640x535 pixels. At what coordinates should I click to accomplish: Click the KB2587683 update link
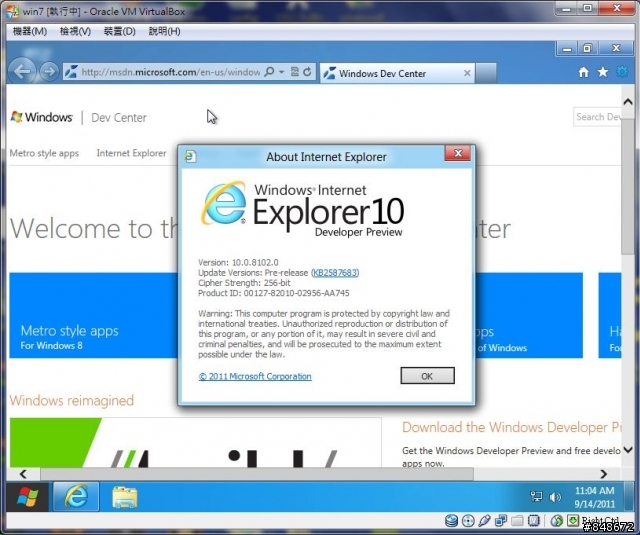coord(335,273)
